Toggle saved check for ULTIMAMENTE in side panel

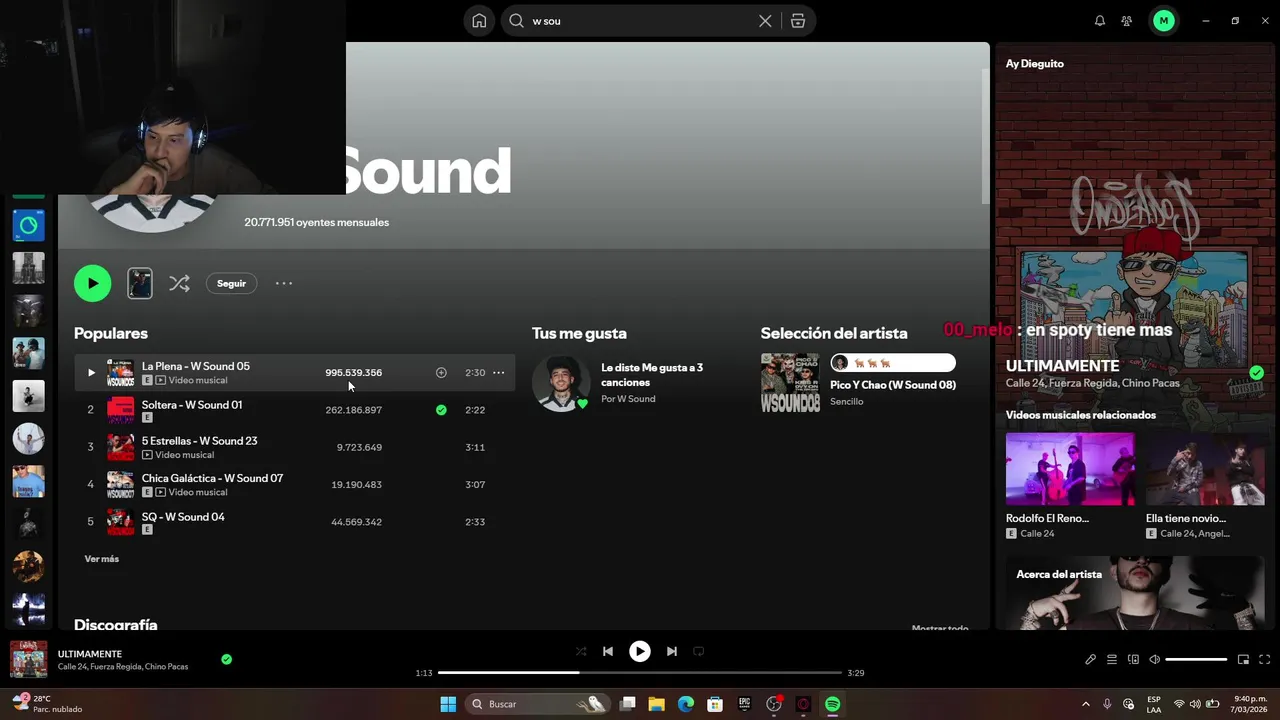coord(1256,373)
